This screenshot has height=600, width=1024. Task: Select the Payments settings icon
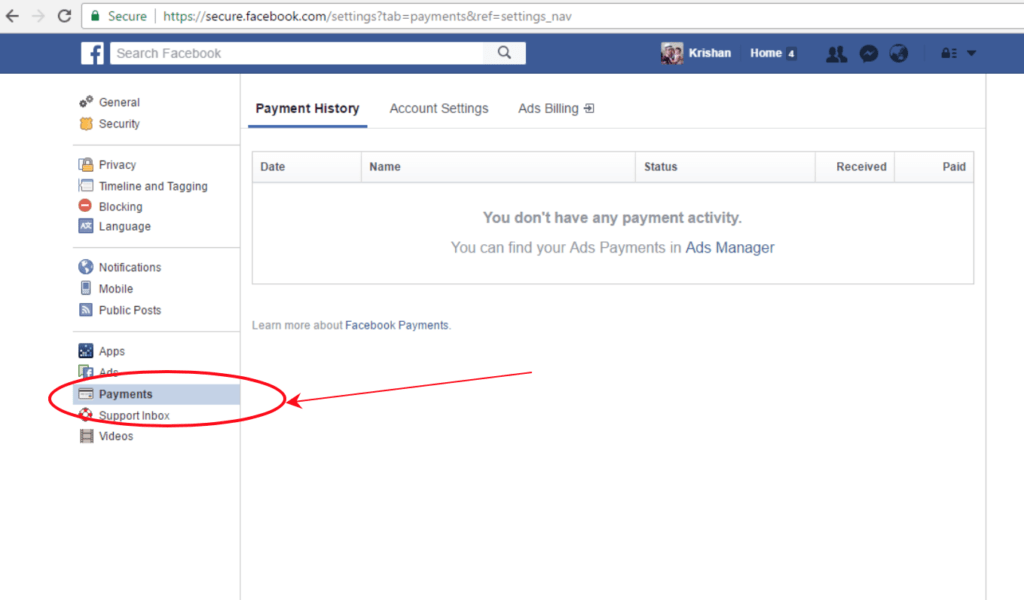click(x=84, y=394)
